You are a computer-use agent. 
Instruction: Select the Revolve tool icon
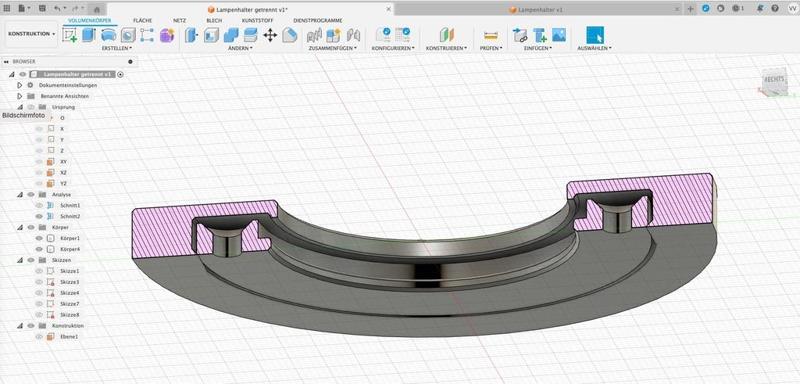click(108, 35)
